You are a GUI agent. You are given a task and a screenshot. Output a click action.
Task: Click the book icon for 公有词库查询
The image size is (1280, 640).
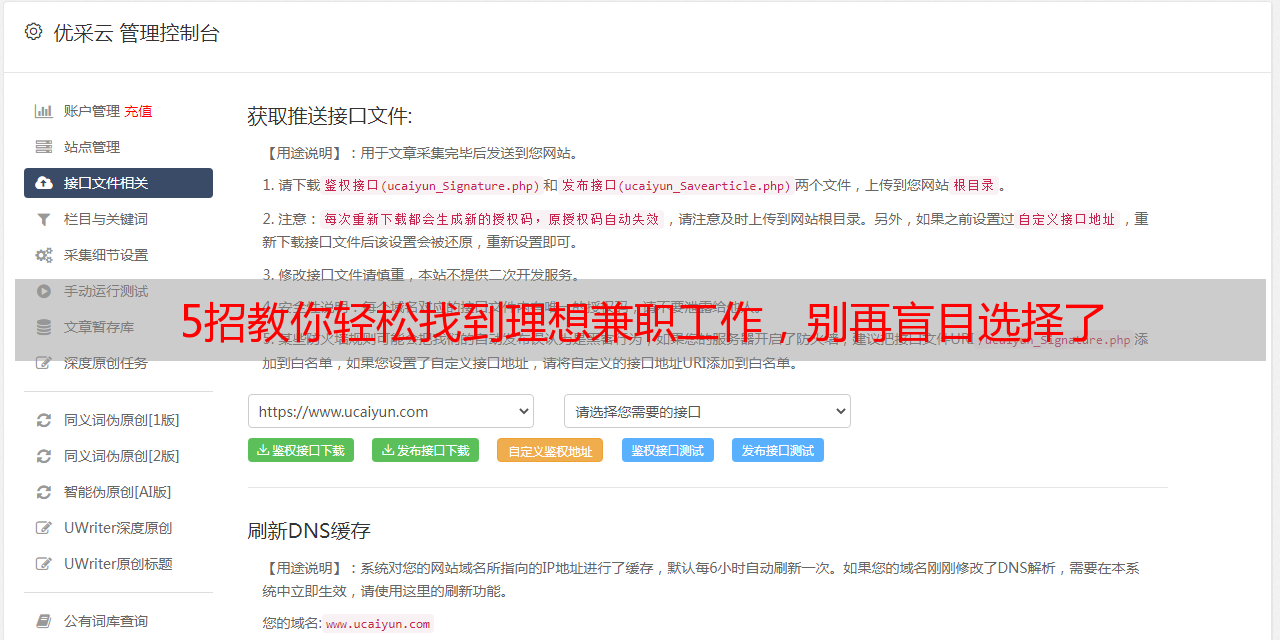(x=44, y=621)
